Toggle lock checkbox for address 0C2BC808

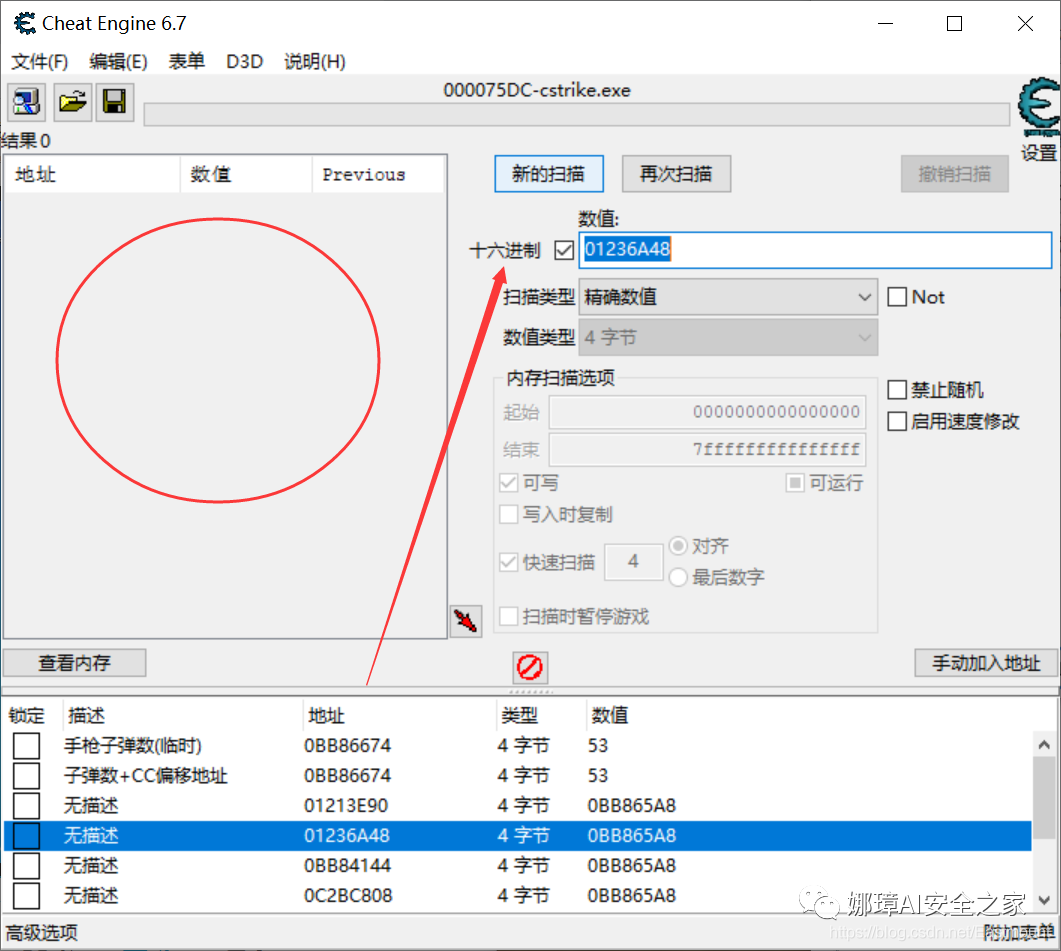(26, 895)
